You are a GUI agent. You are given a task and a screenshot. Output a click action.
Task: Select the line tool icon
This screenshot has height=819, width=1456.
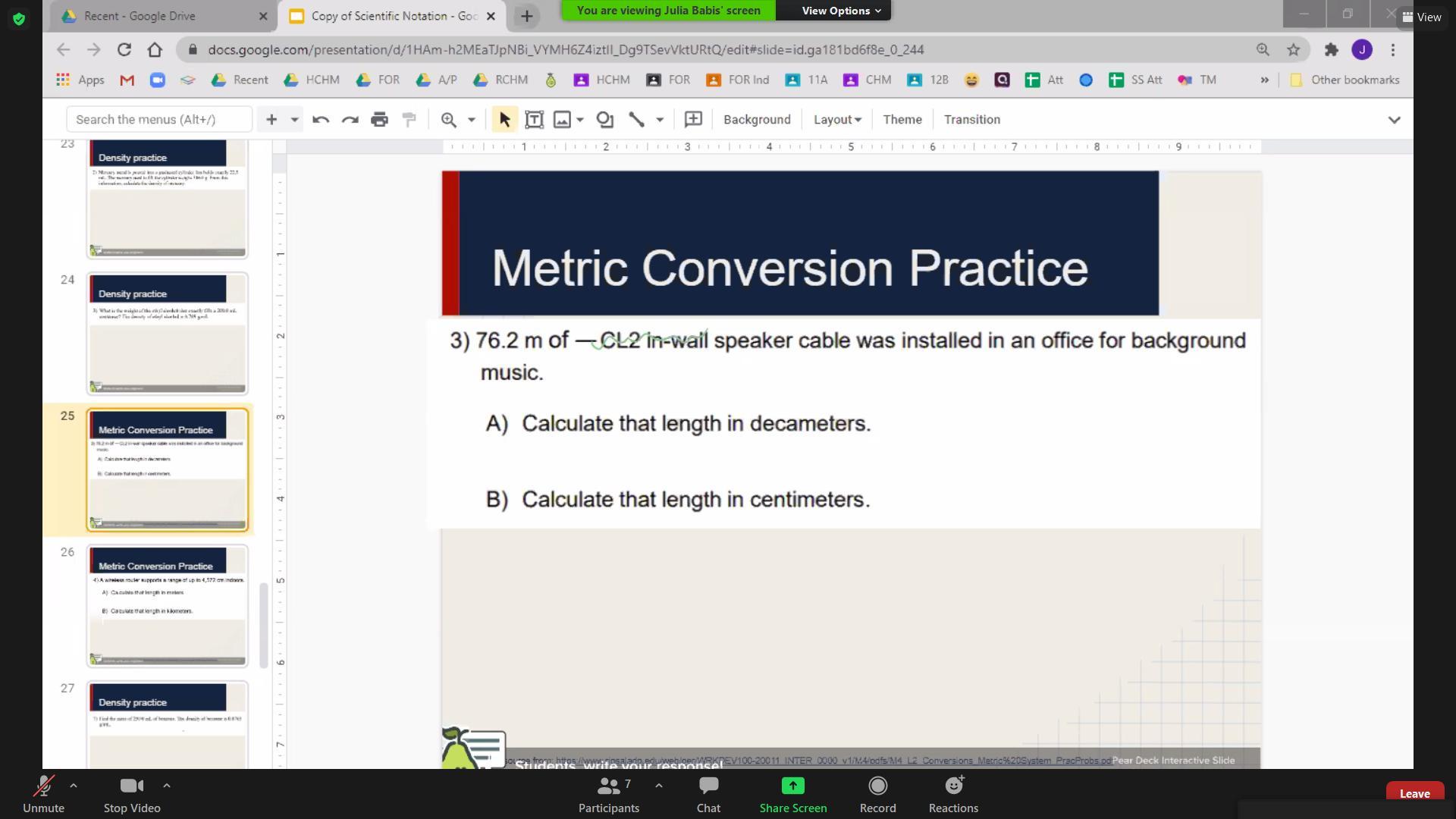636,120
